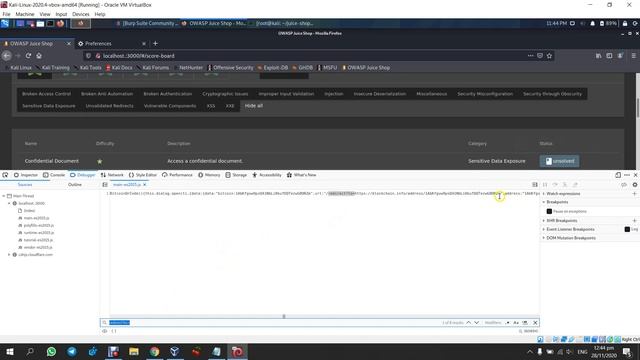Viewport: 640px width, 360px height.
Task: Open the Style Editor DevTools tab
Action: [143, 175]
